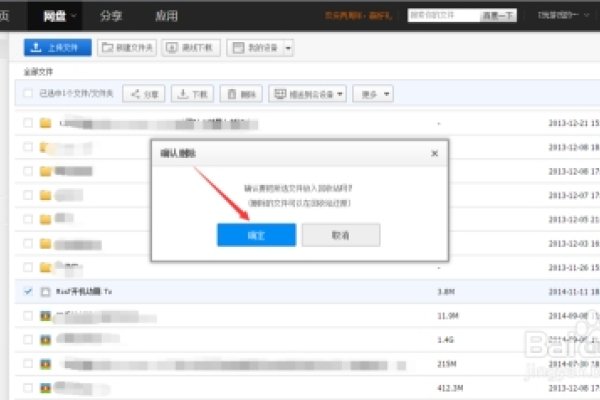Click the download icon in selection bar

click(183, 94)
